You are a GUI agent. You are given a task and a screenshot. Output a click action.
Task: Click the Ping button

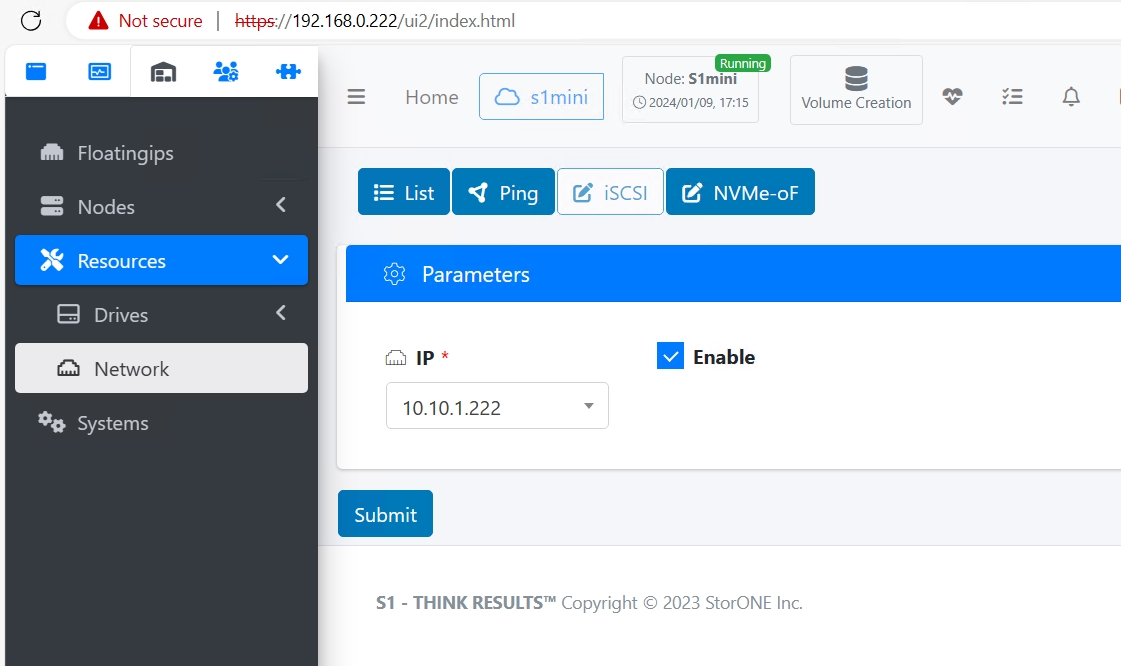(503, 192)
